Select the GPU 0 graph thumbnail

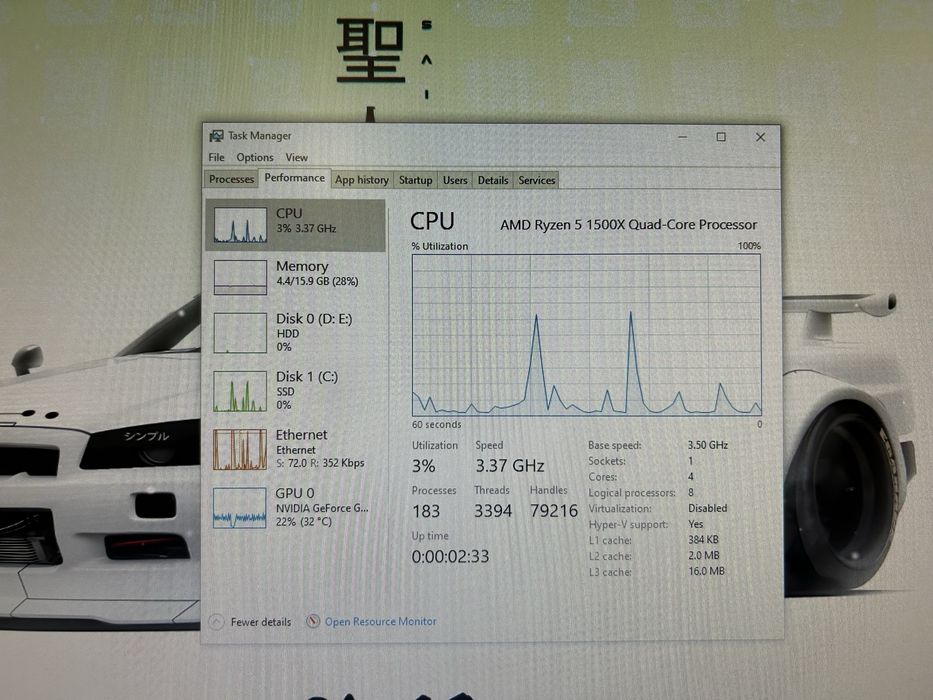240,508
